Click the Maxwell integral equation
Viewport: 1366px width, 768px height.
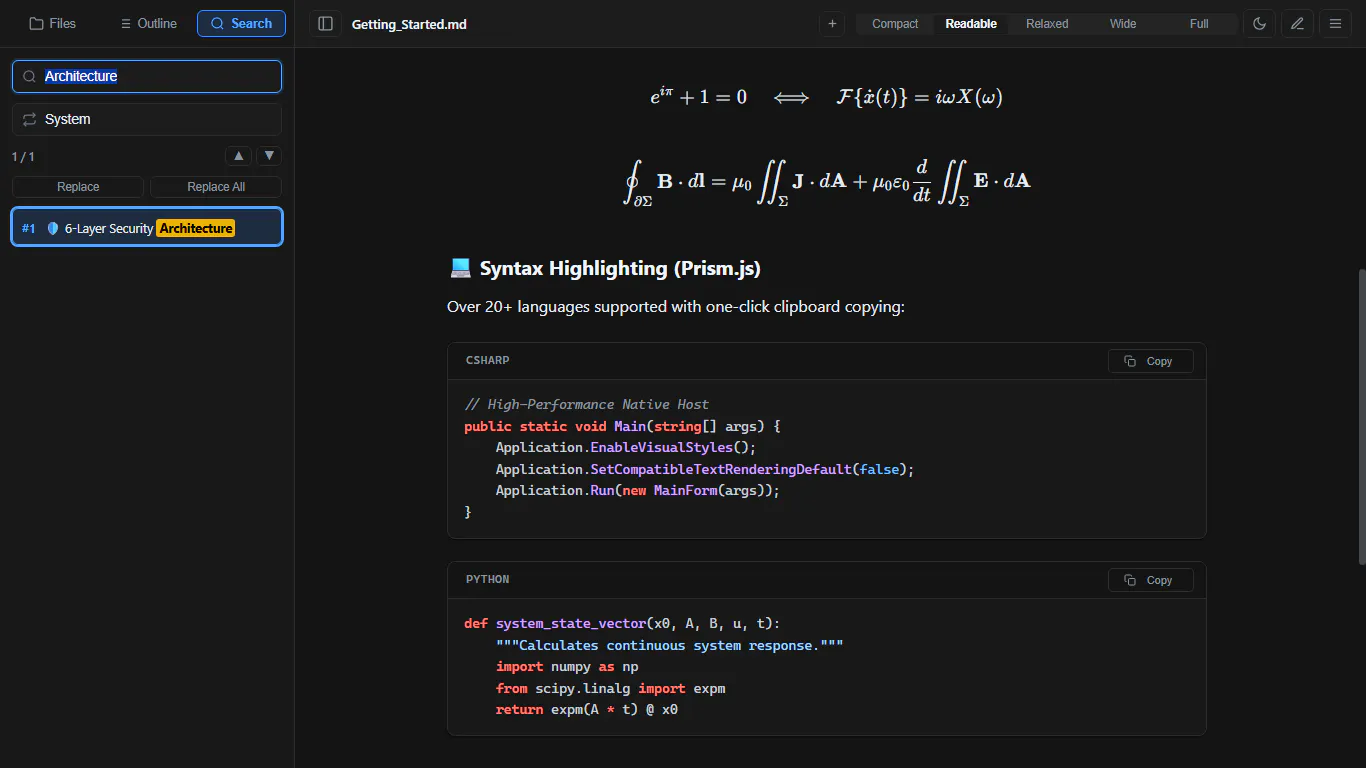826,181
